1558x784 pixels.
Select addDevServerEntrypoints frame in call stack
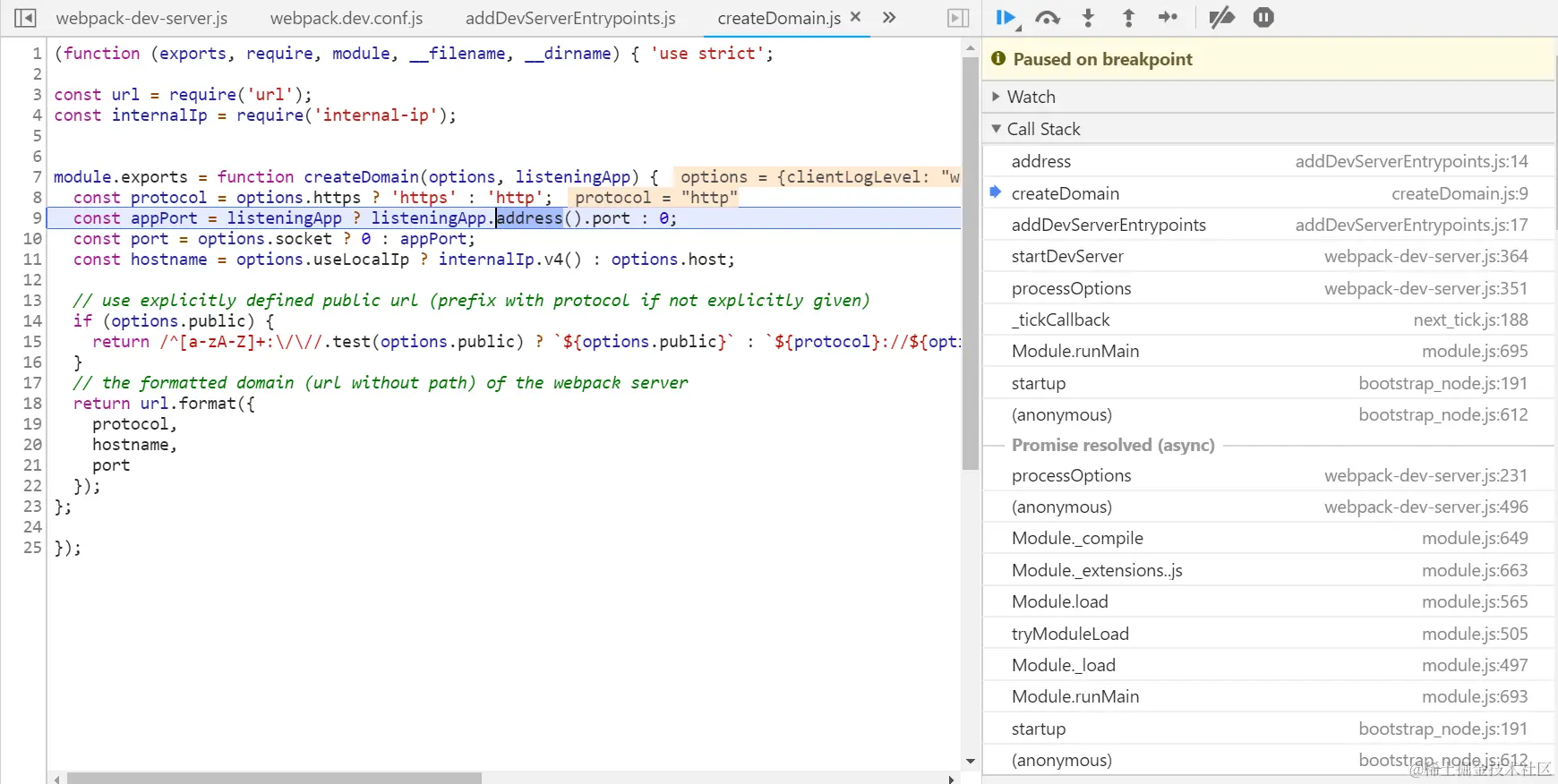(x=1268, y=225)
